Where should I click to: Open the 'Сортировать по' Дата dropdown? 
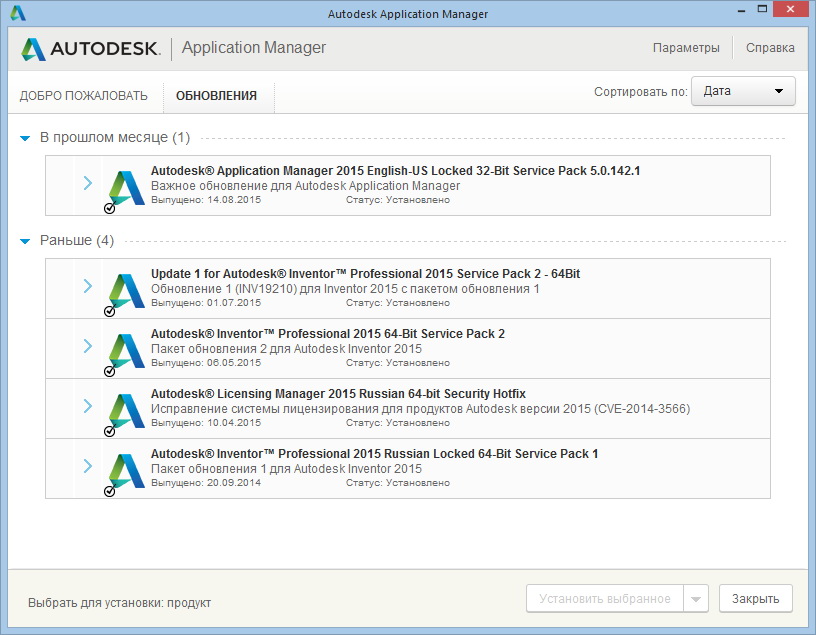(743, 91)
